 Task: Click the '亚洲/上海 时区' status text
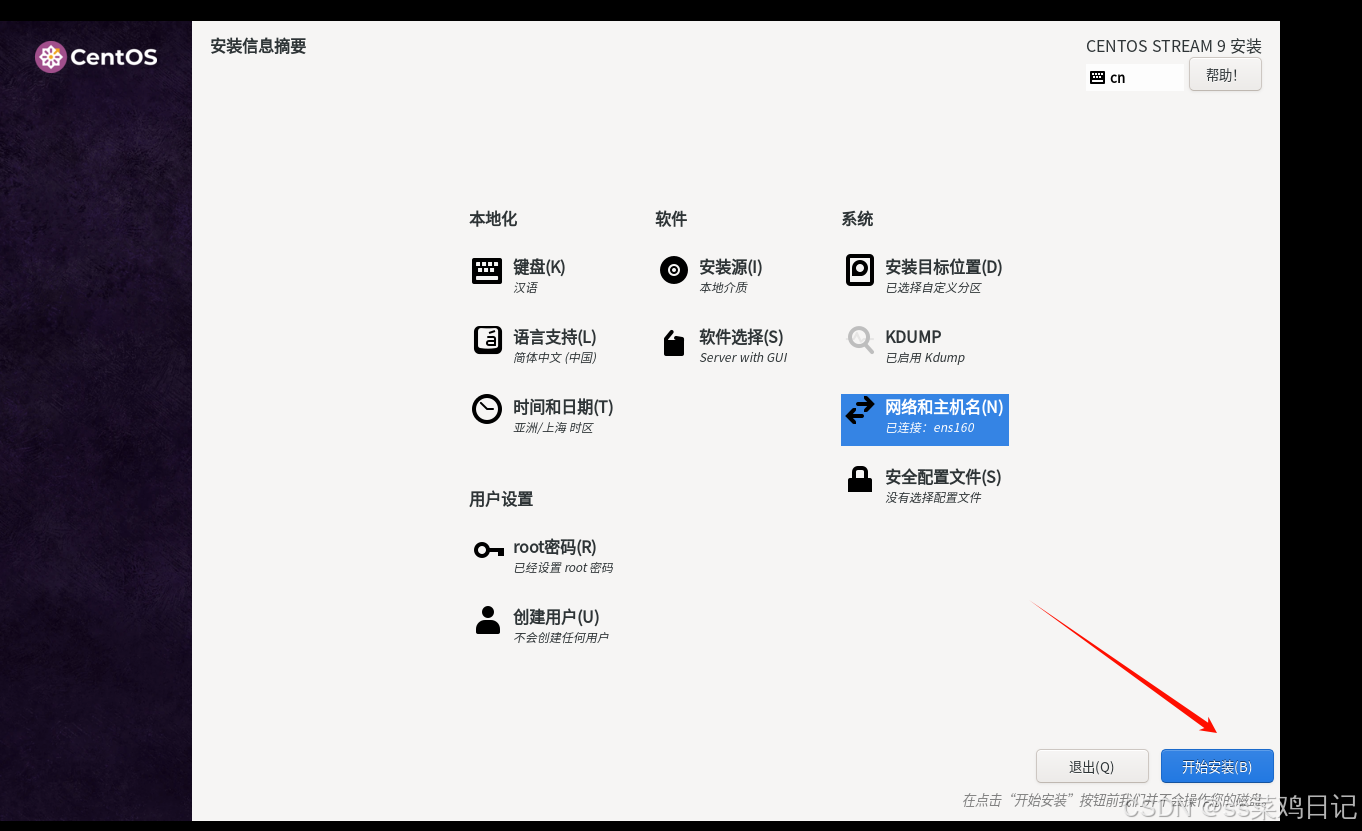pos(553,428)
